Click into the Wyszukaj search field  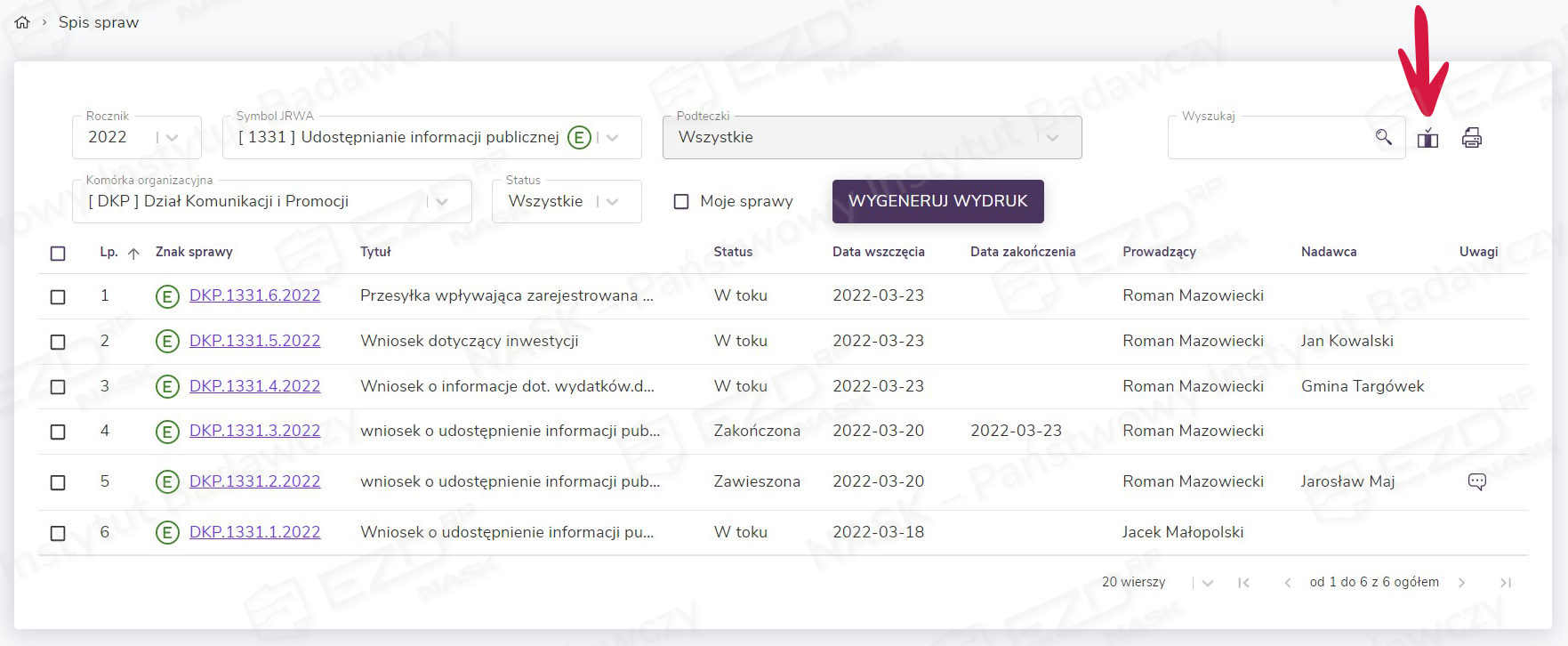click(1267, 138)
